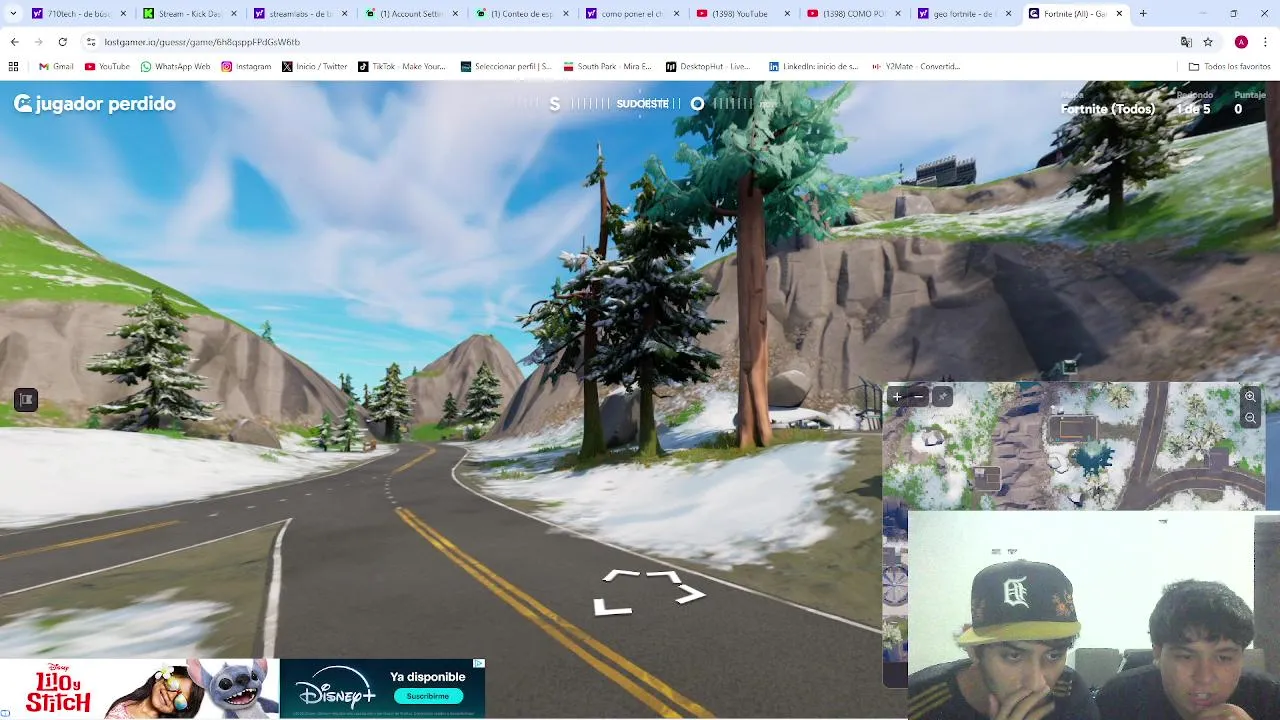Click Suscribirme on the Disney+ ad
Viewport: 1280px width, 720px height.
pos(428,696)
